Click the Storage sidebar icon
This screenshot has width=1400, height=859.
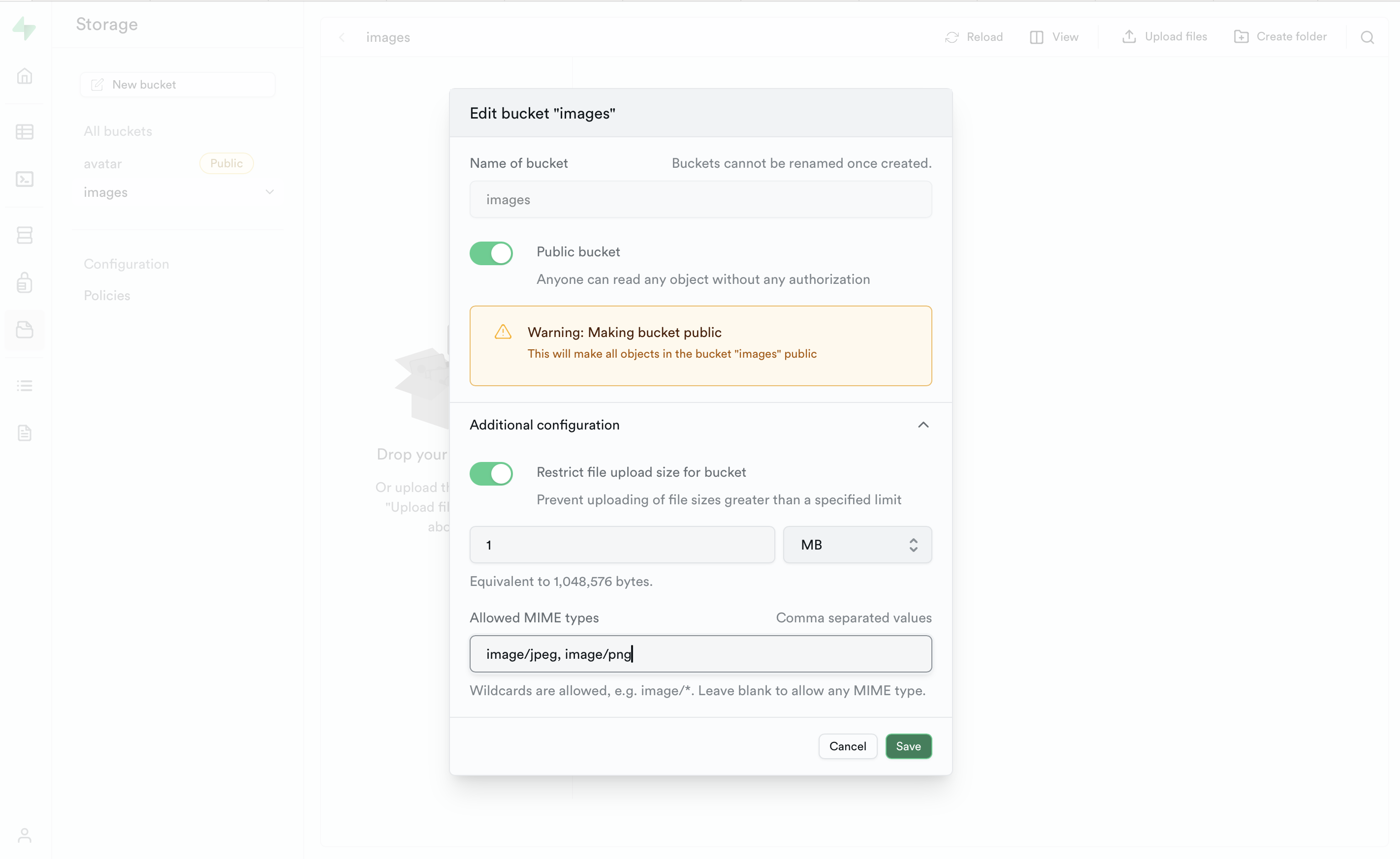[x=25, y=330]
